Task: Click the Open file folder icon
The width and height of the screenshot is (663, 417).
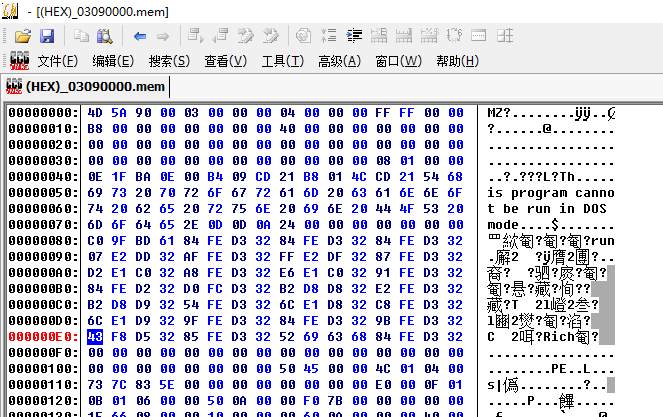Action: point(22,36)
